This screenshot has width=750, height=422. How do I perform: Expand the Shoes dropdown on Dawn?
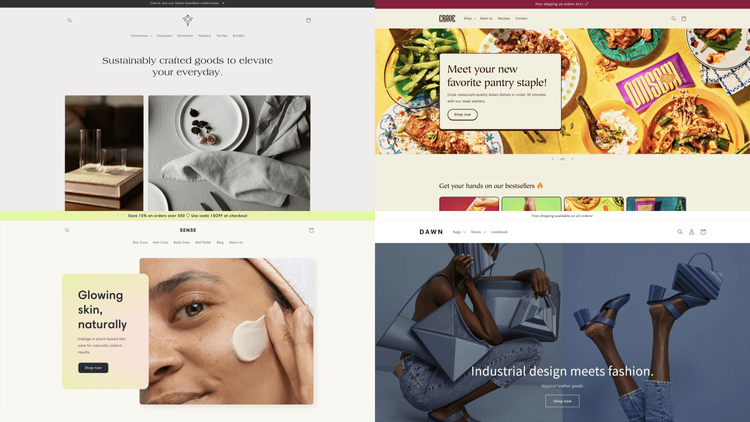pyautogui.click(x=478, y=232)
